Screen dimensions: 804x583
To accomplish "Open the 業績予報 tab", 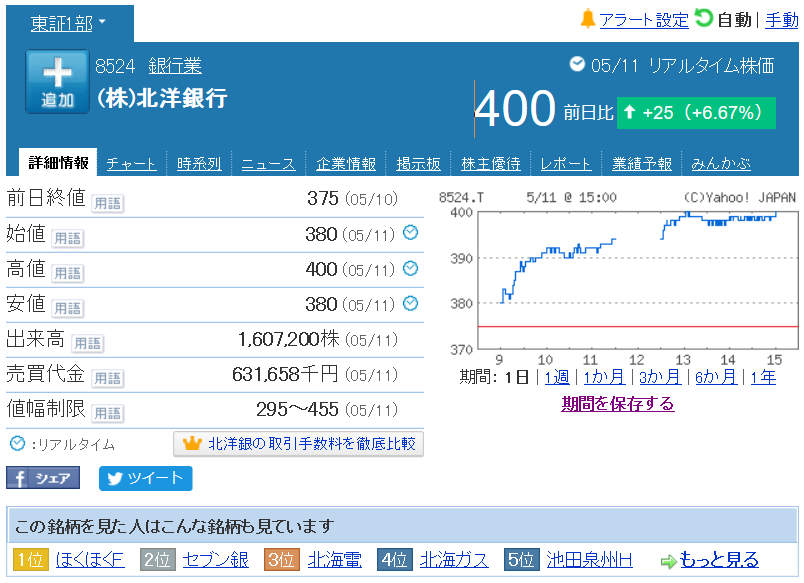I will tap(641, 164).
